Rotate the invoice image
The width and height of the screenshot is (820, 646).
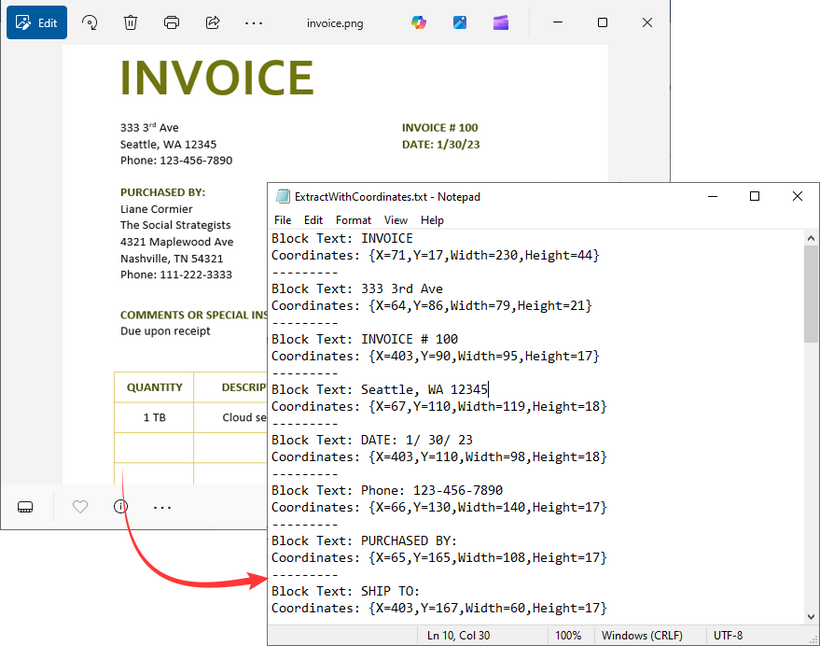click(x=90, y=22)
